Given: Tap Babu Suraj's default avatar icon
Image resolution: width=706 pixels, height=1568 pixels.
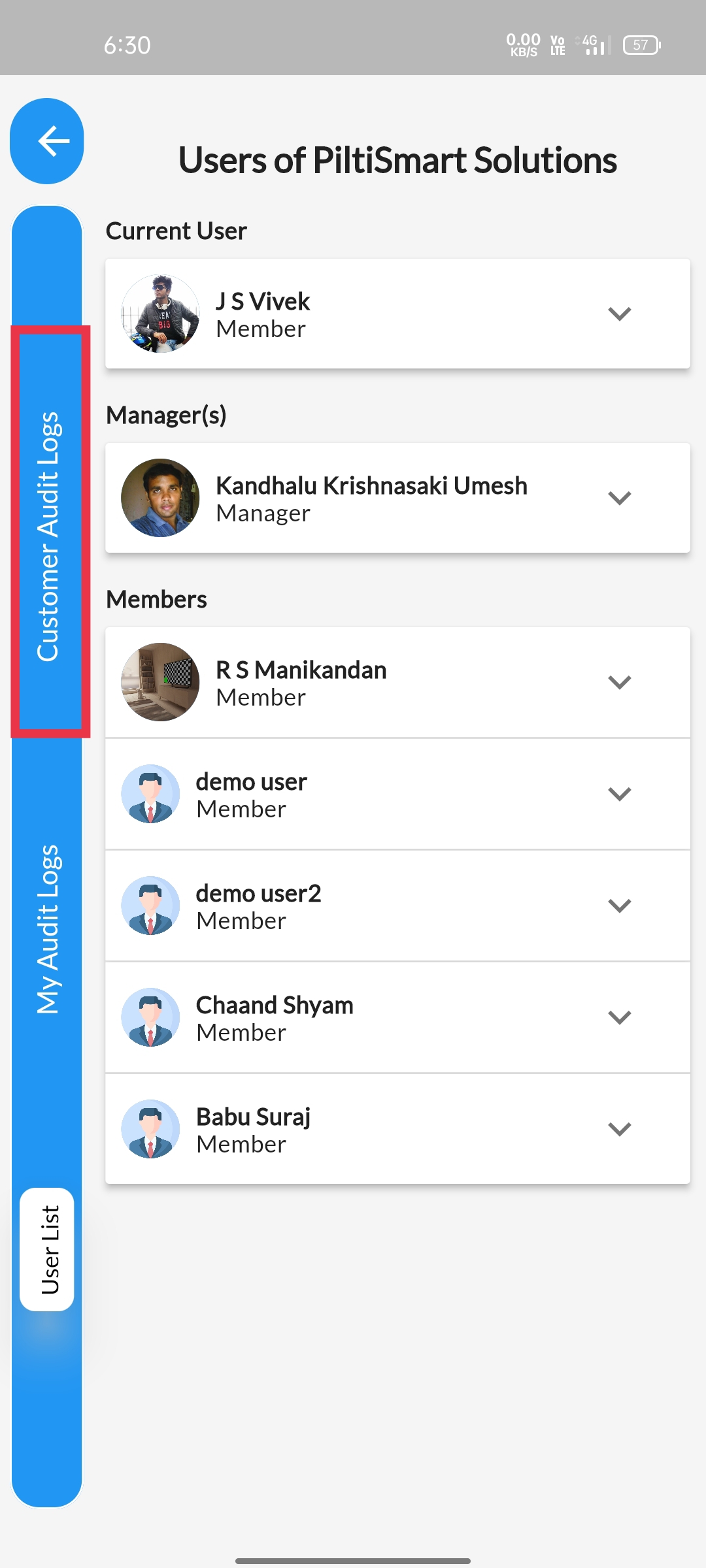Looking at the screenshot, I should point(150,1129).
